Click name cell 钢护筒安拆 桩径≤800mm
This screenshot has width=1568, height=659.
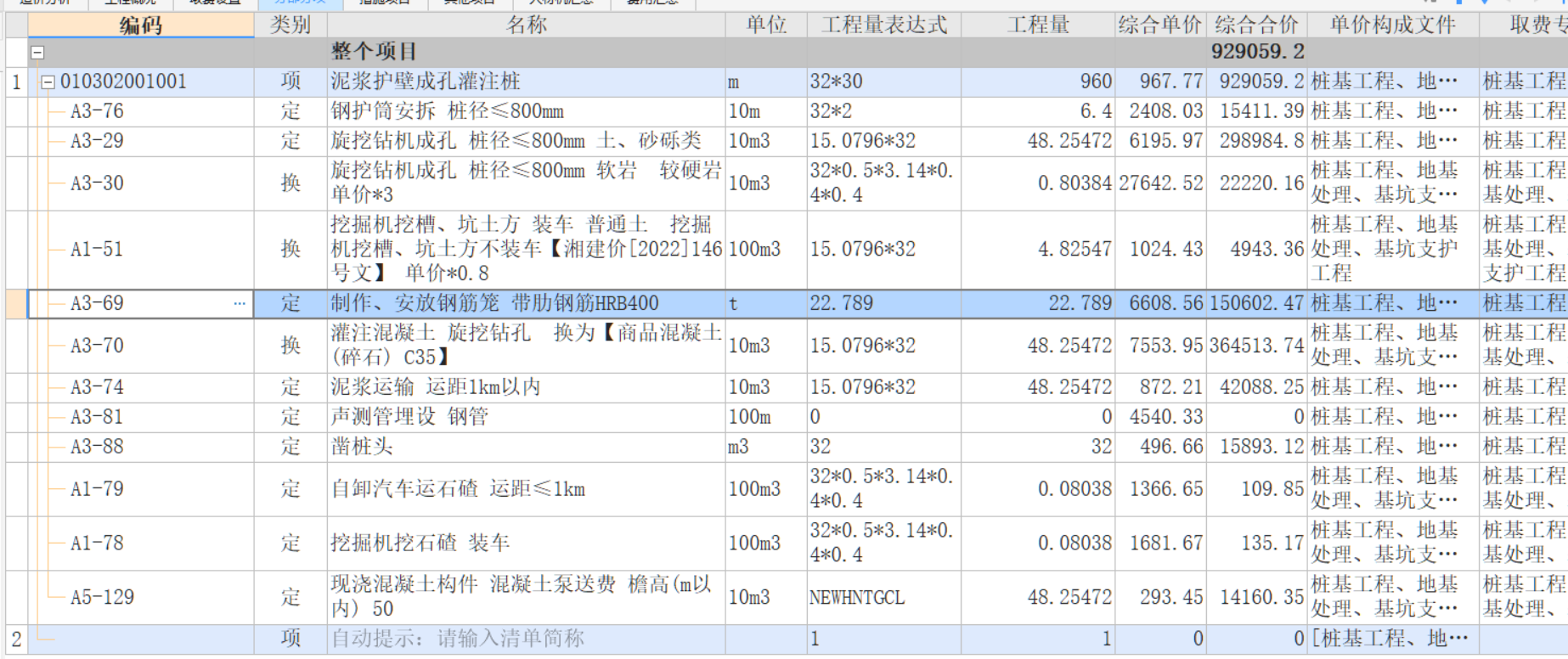526,111
